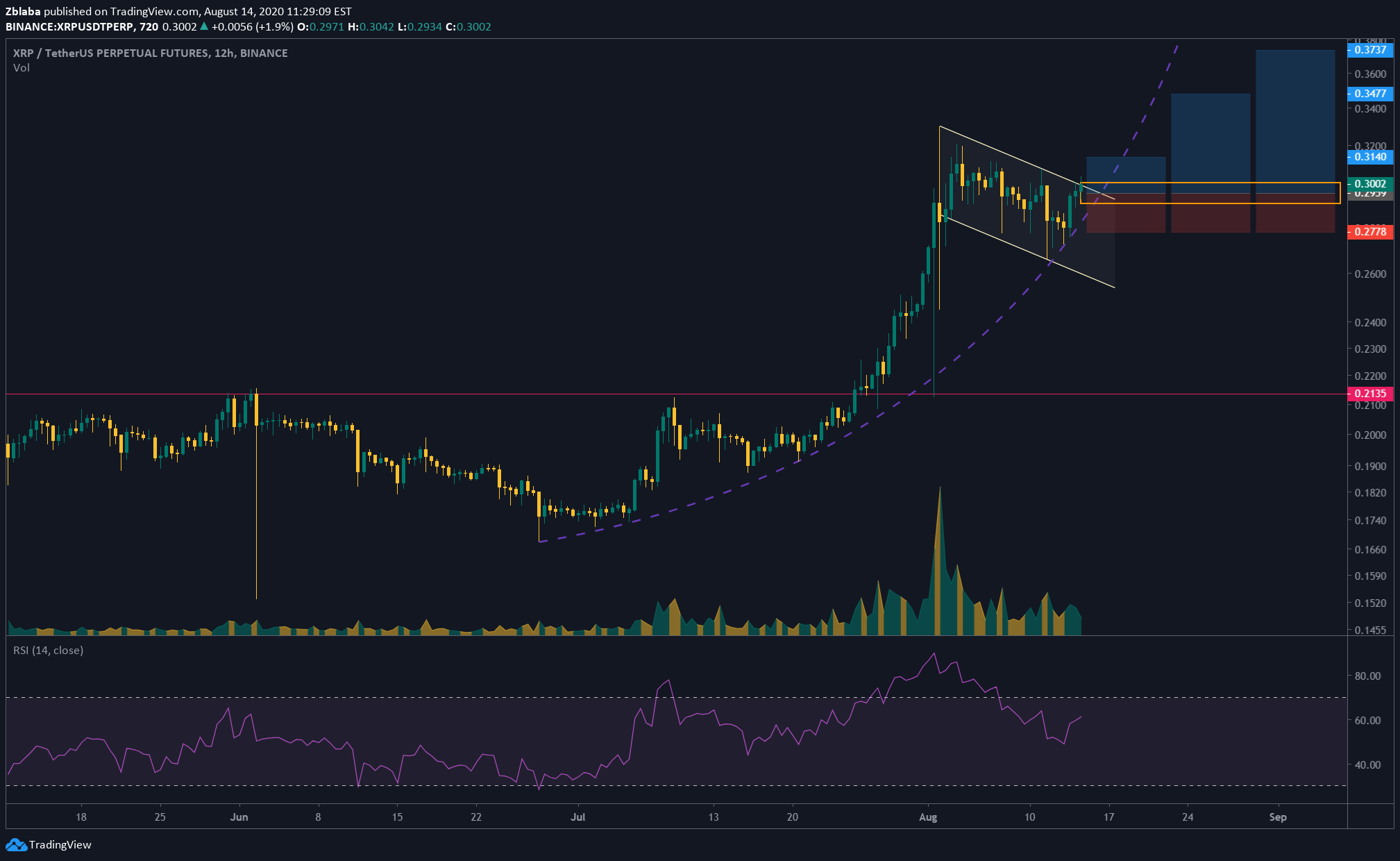Click the blue 0.3140 price label
The width and height of the screenshot is (1400, 861).
point(1369,157)
